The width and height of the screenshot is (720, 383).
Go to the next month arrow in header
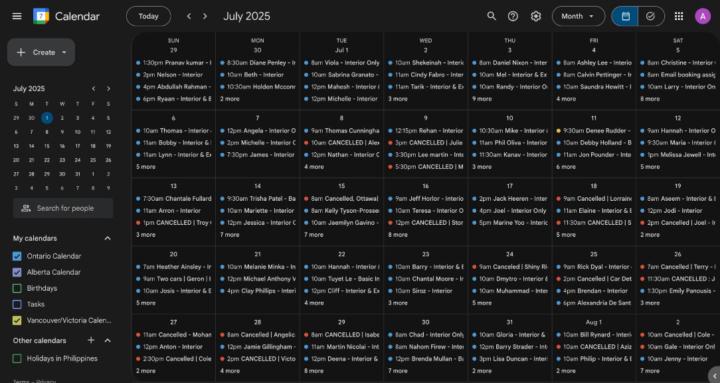pos(205,16)
